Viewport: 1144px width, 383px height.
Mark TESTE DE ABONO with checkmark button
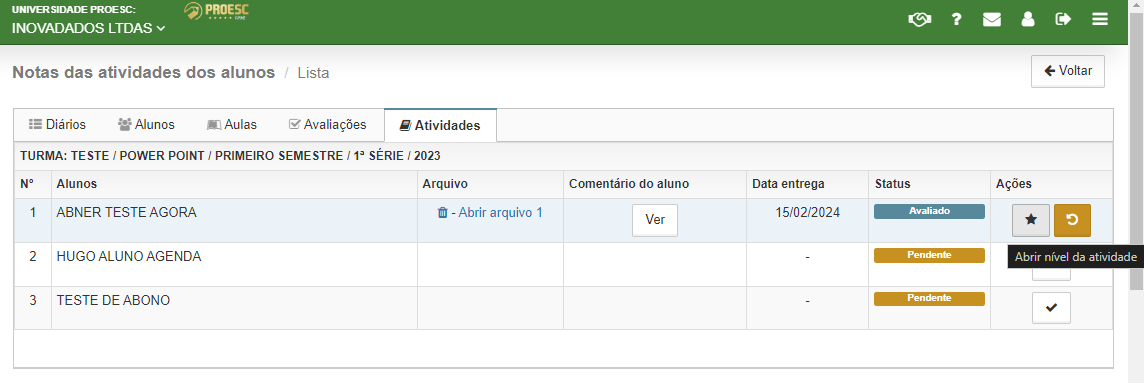tap(1051, 308)
